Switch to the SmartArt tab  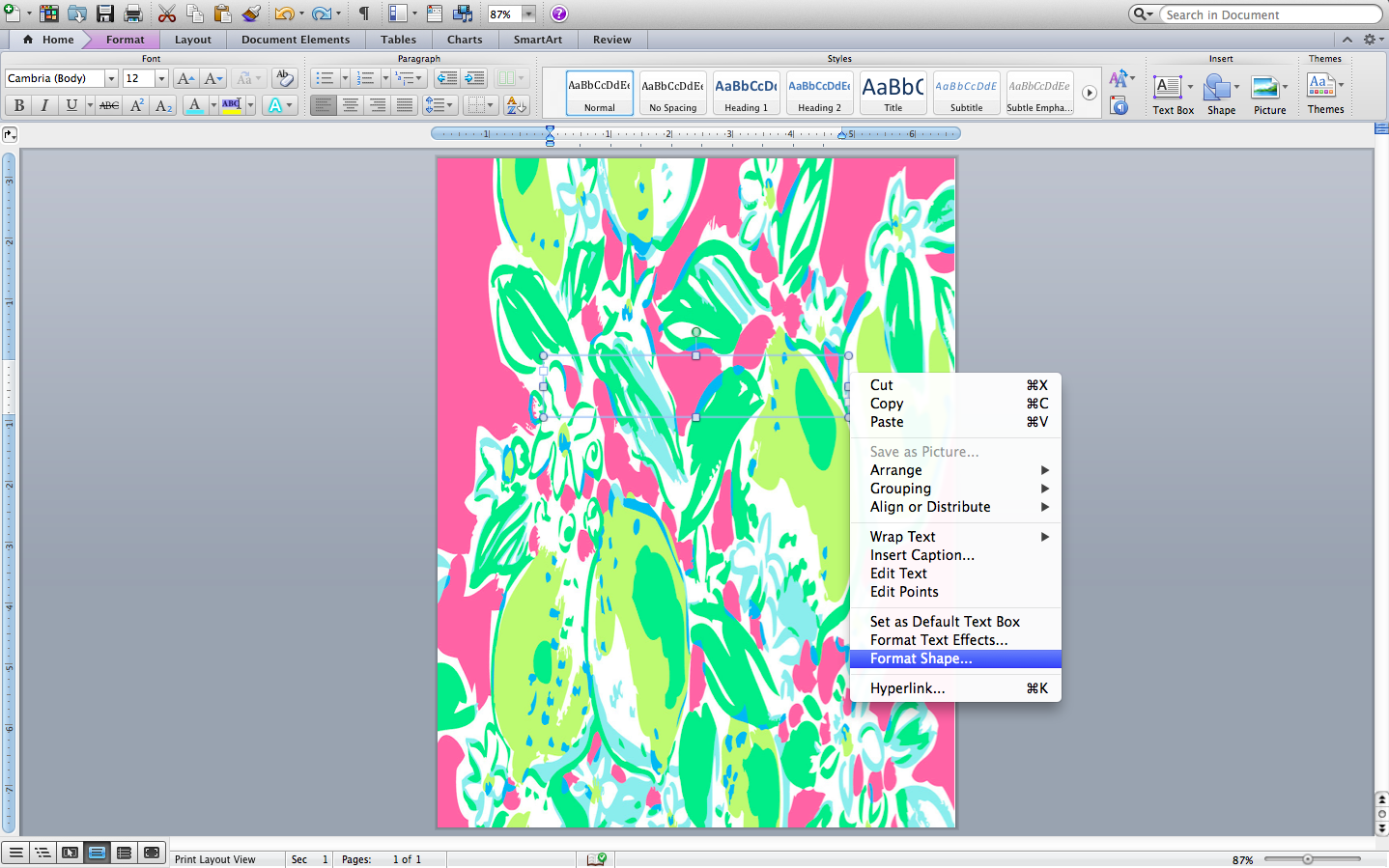click(x=538, y=40)
